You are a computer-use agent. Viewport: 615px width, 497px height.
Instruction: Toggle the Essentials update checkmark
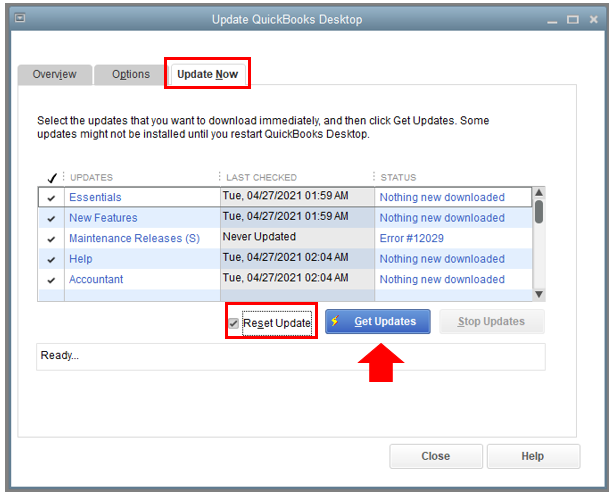click(51, 198)
